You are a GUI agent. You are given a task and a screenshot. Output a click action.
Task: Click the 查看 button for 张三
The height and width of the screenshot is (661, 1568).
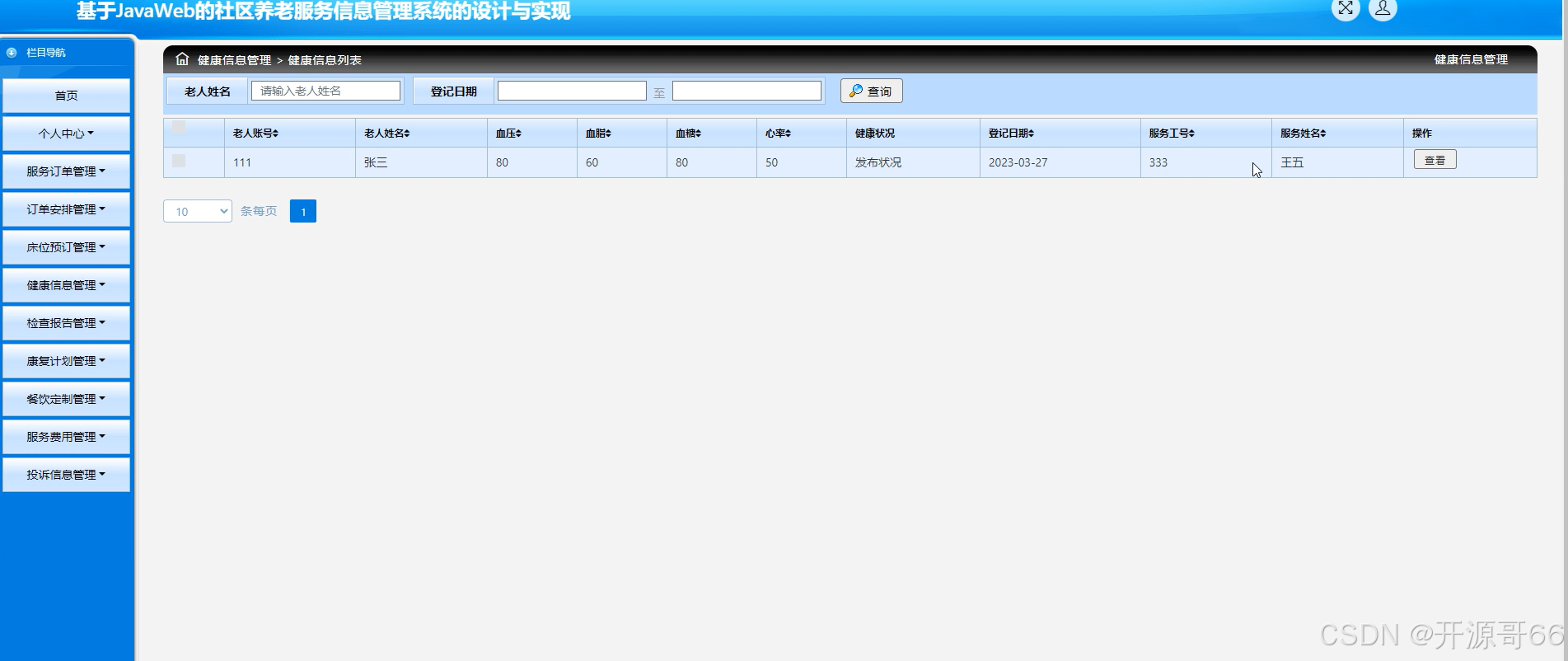(1435, 160)
